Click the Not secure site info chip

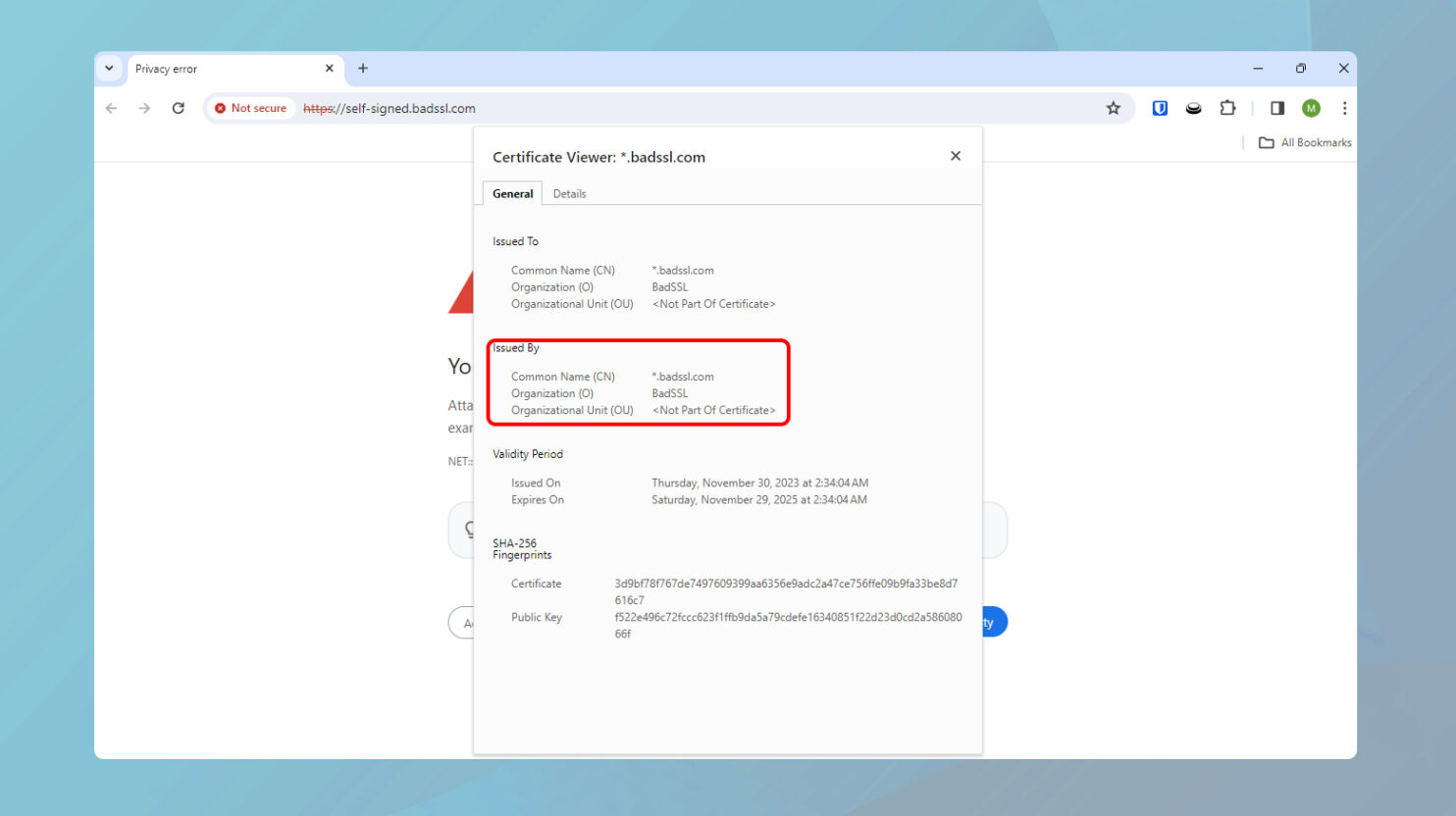[x=251, y=108]
